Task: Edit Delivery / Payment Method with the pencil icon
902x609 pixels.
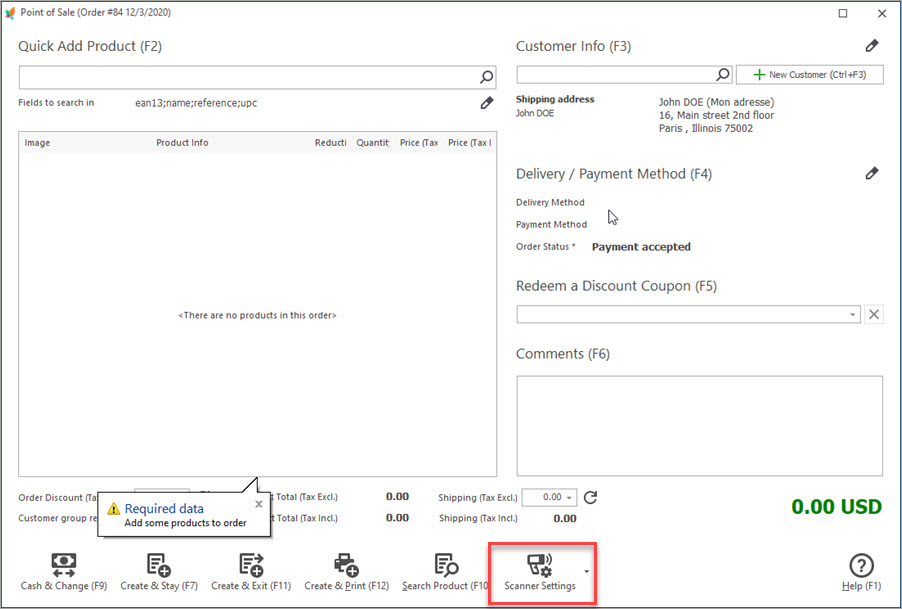Action: (872, 174)
